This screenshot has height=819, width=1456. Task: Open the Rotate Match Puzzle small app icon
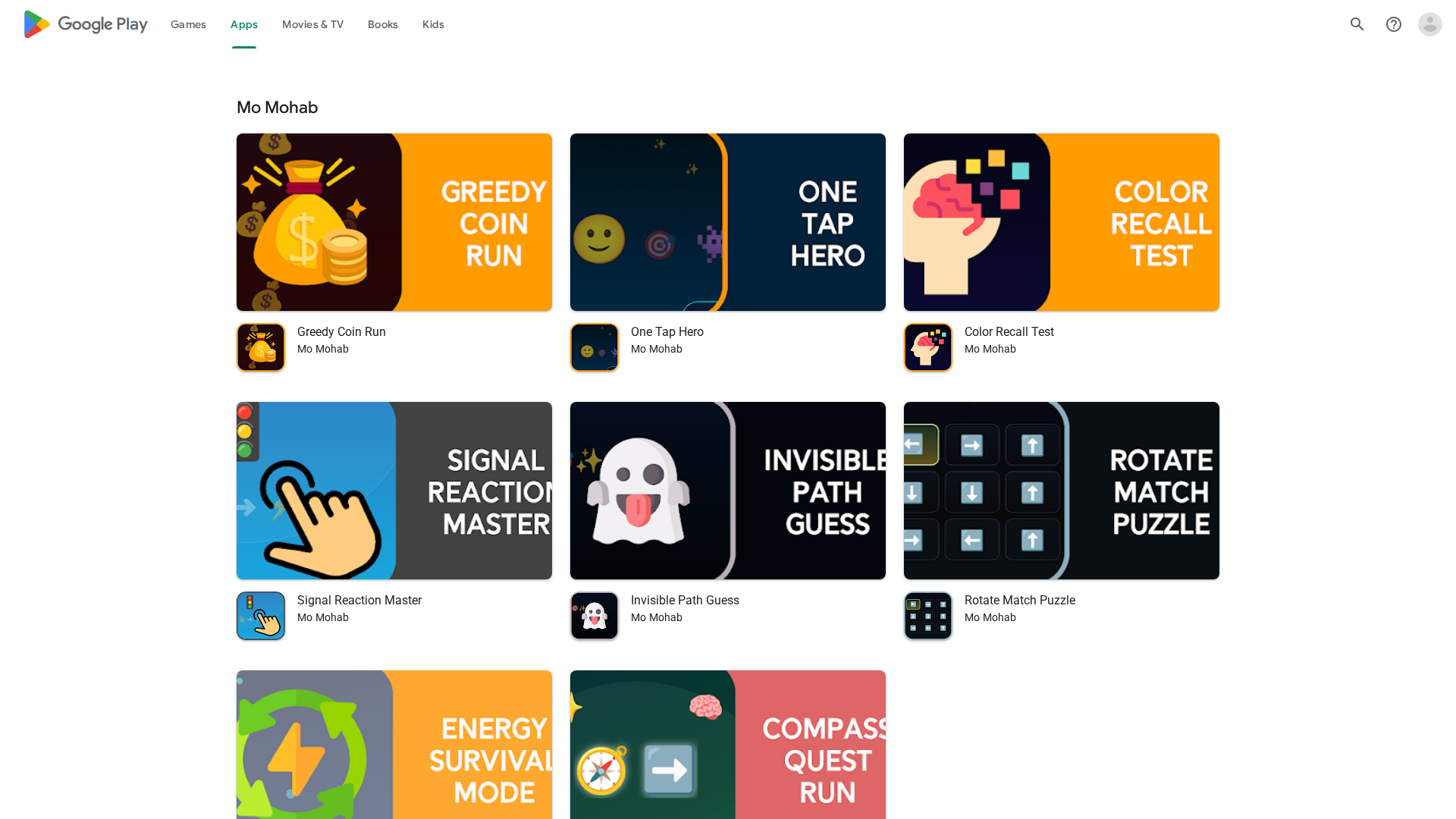point(928,616)
